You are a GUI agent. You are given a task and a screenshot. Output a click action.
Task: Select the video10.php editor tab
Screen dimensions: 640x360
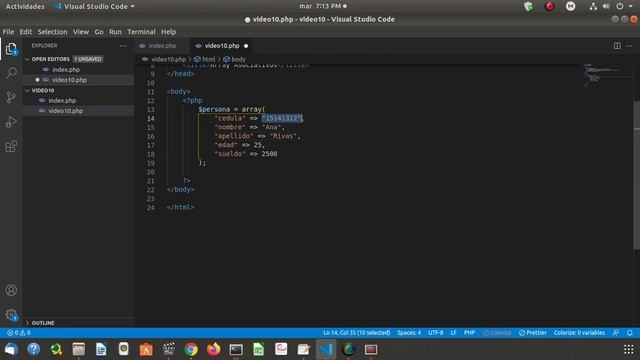click(x=222, y=46)
